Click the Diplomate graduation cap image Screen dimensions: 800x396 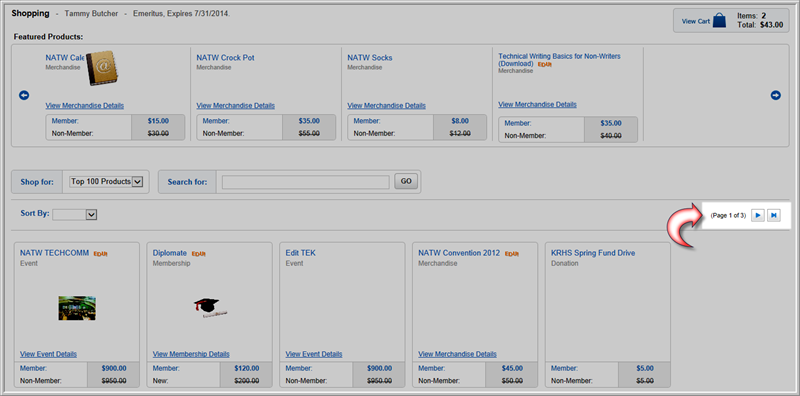coord(210,308)
